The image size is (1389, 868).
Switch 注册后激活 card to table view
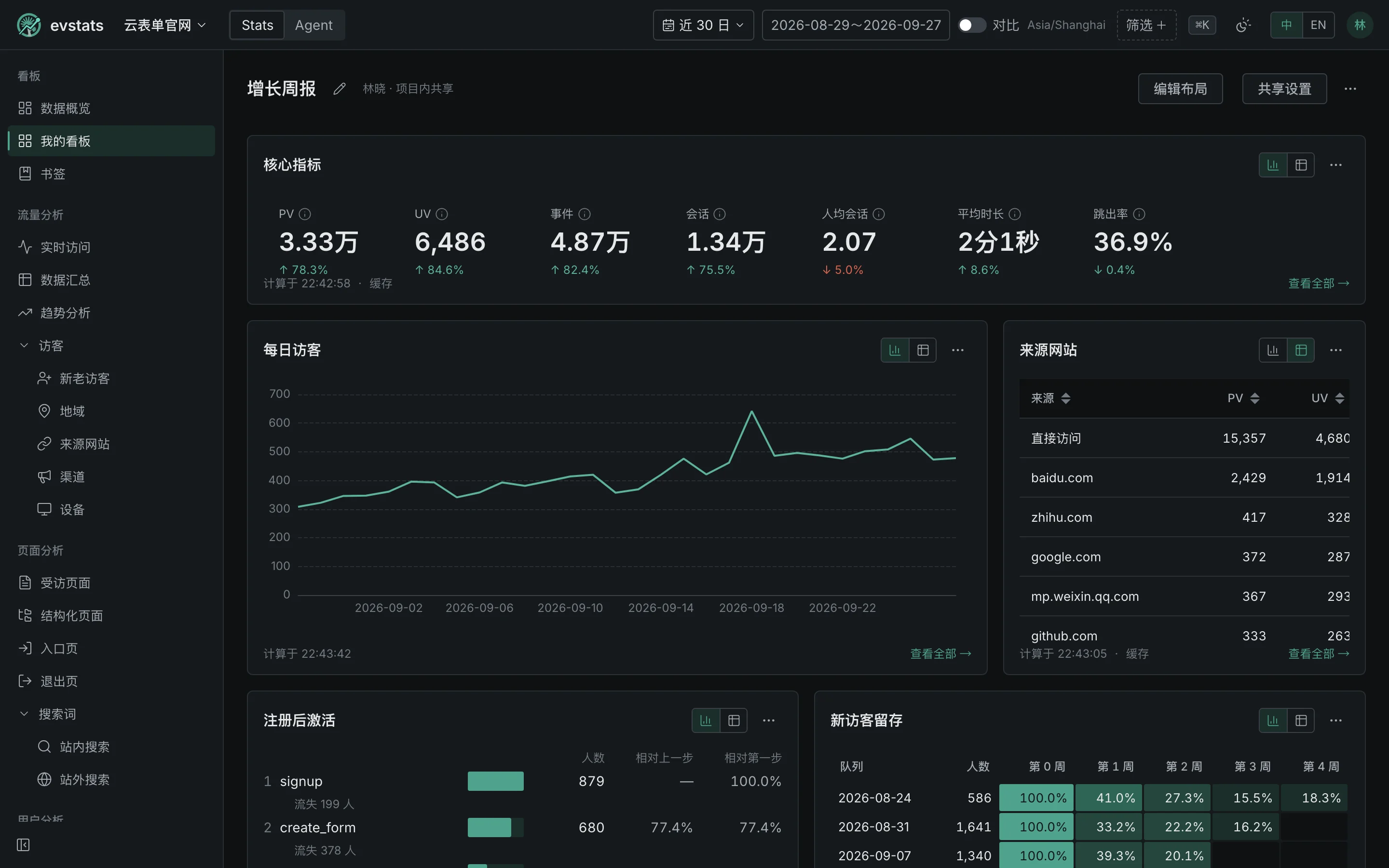pos(734,720)
